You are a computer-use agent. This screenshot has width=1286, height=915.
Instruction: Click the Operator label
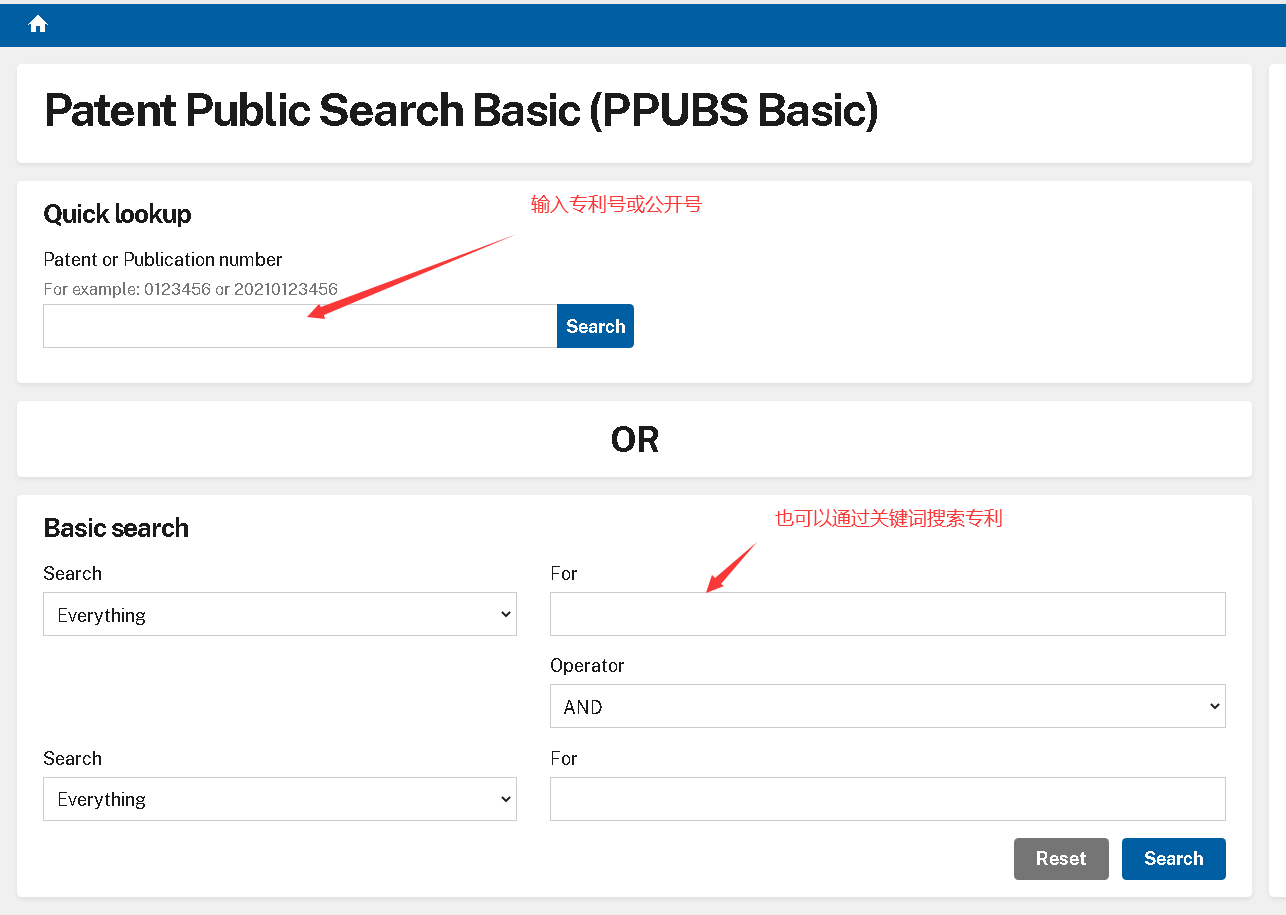click(587, 666)
